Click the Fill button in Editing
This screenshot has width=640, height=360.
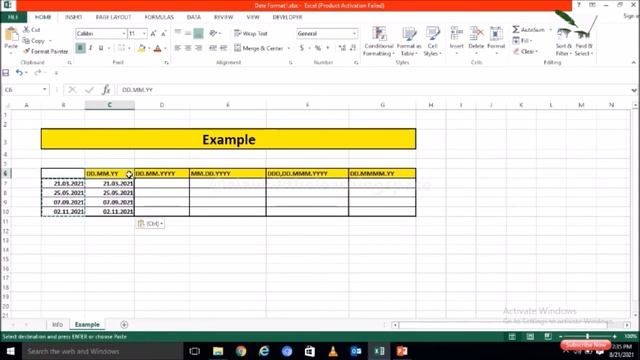(522, 40)
